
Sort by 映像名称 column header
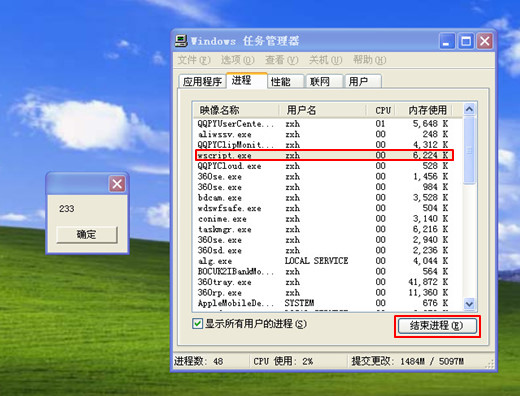click(x=236, y=110)
